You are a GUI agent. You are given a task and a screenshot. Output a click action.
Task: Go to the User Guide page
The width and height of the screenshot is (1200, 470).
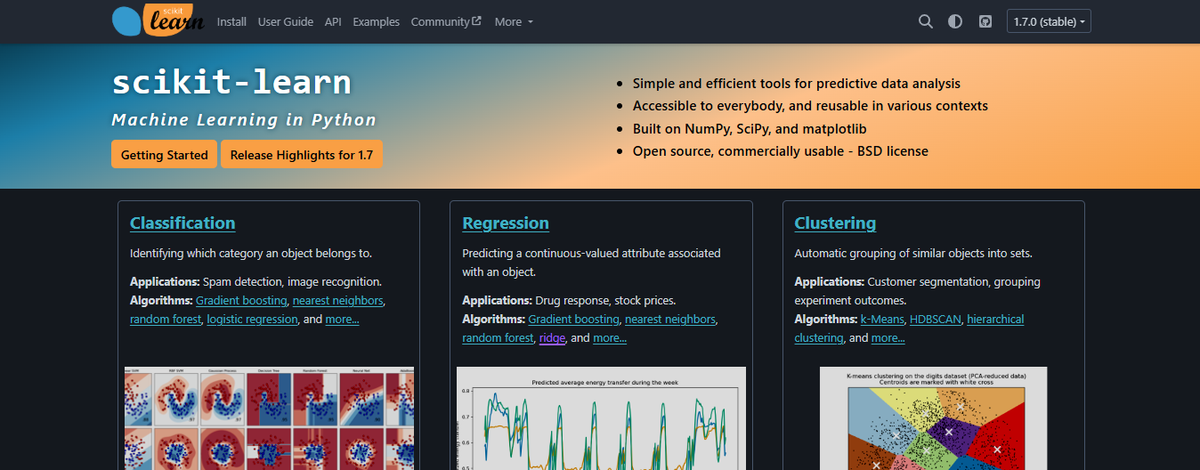[285, 21]
